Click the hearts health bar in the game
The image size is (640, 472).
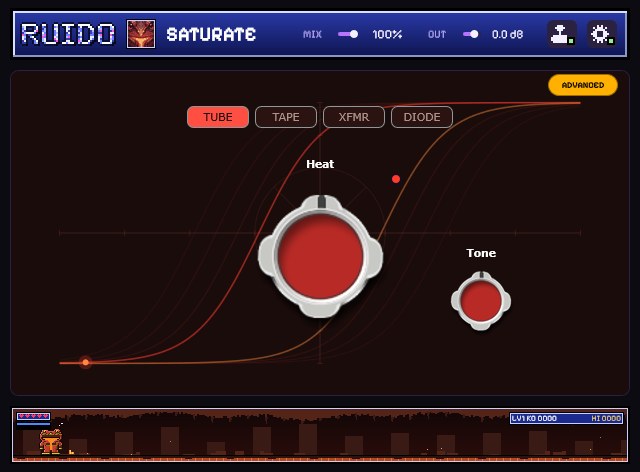[33, 416]
